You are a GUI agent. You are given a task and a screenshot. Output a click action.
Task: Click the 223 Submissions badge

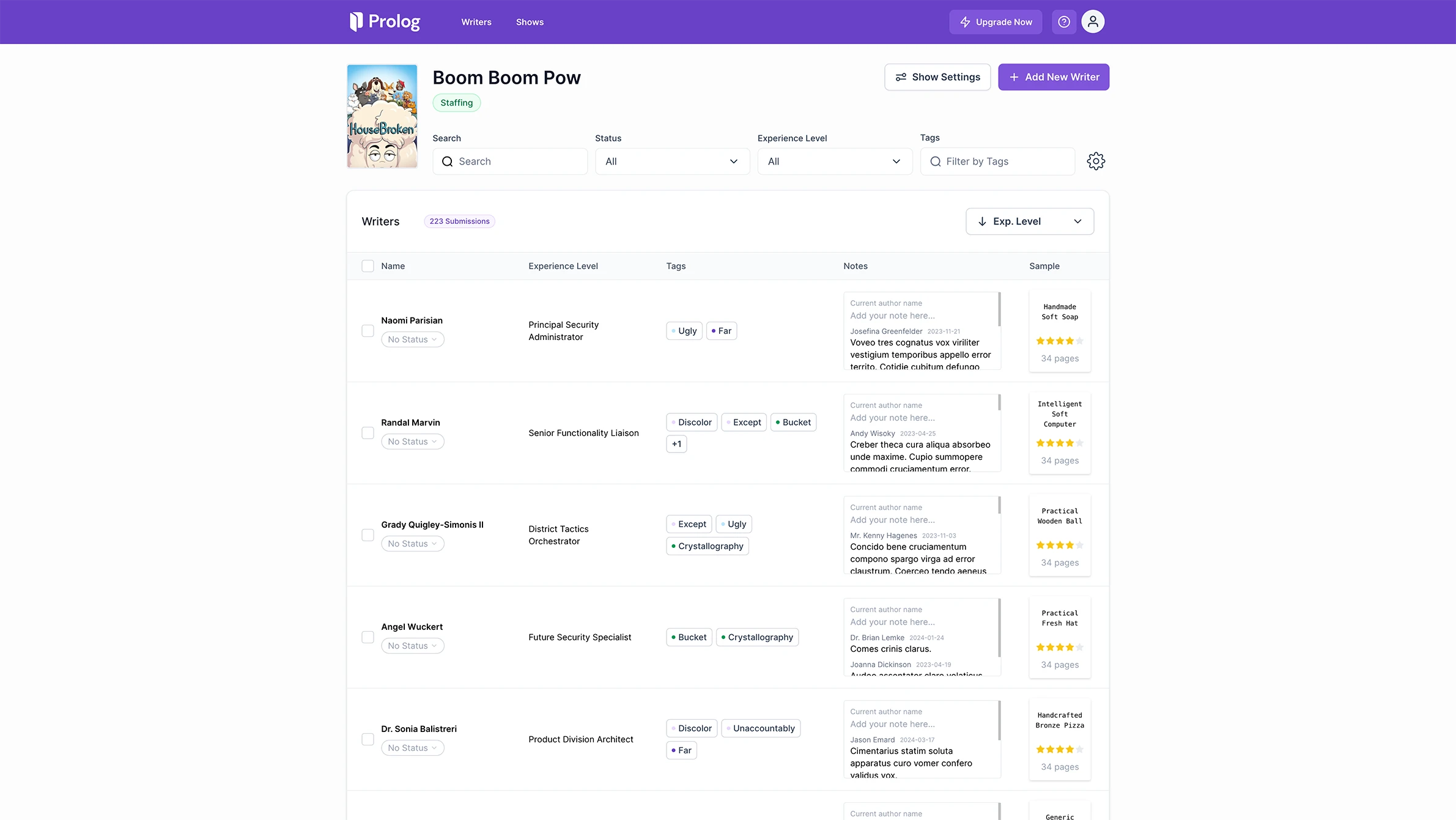[459, 221]
